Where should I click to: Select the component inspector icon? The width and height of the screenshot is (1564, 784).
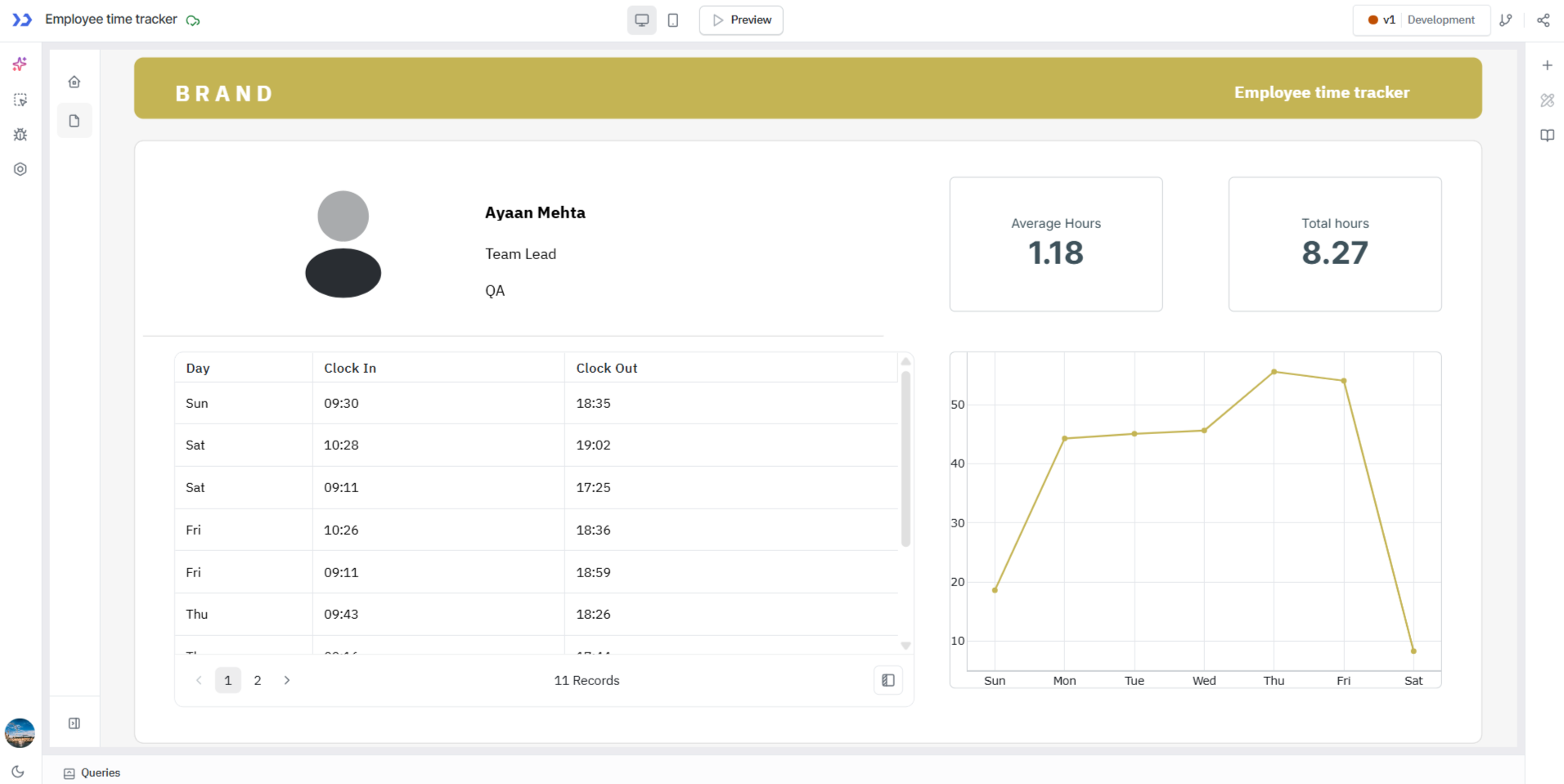click(20, 100)
